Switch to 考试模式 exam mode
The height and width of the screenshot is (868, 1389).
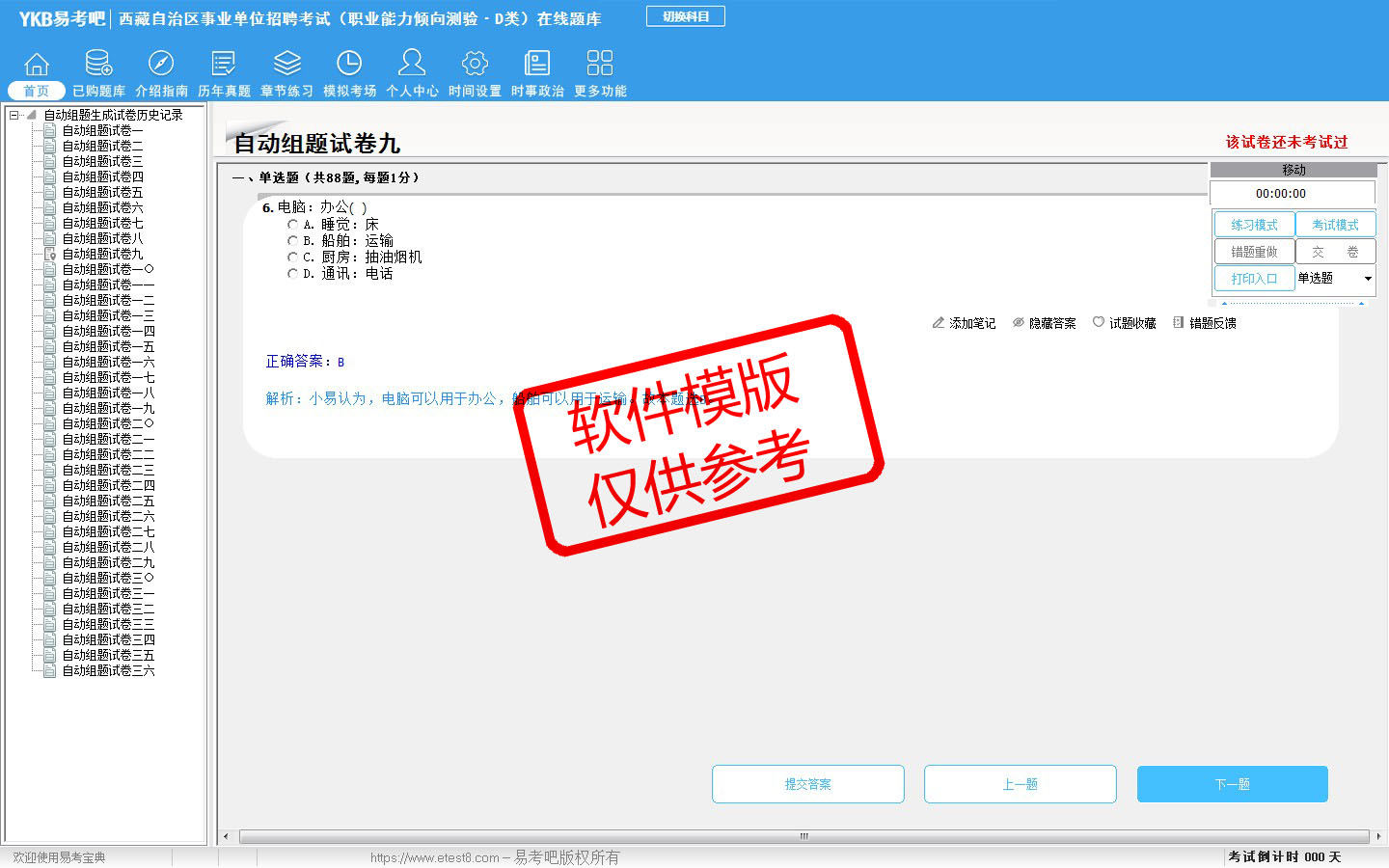point(1335,225)
